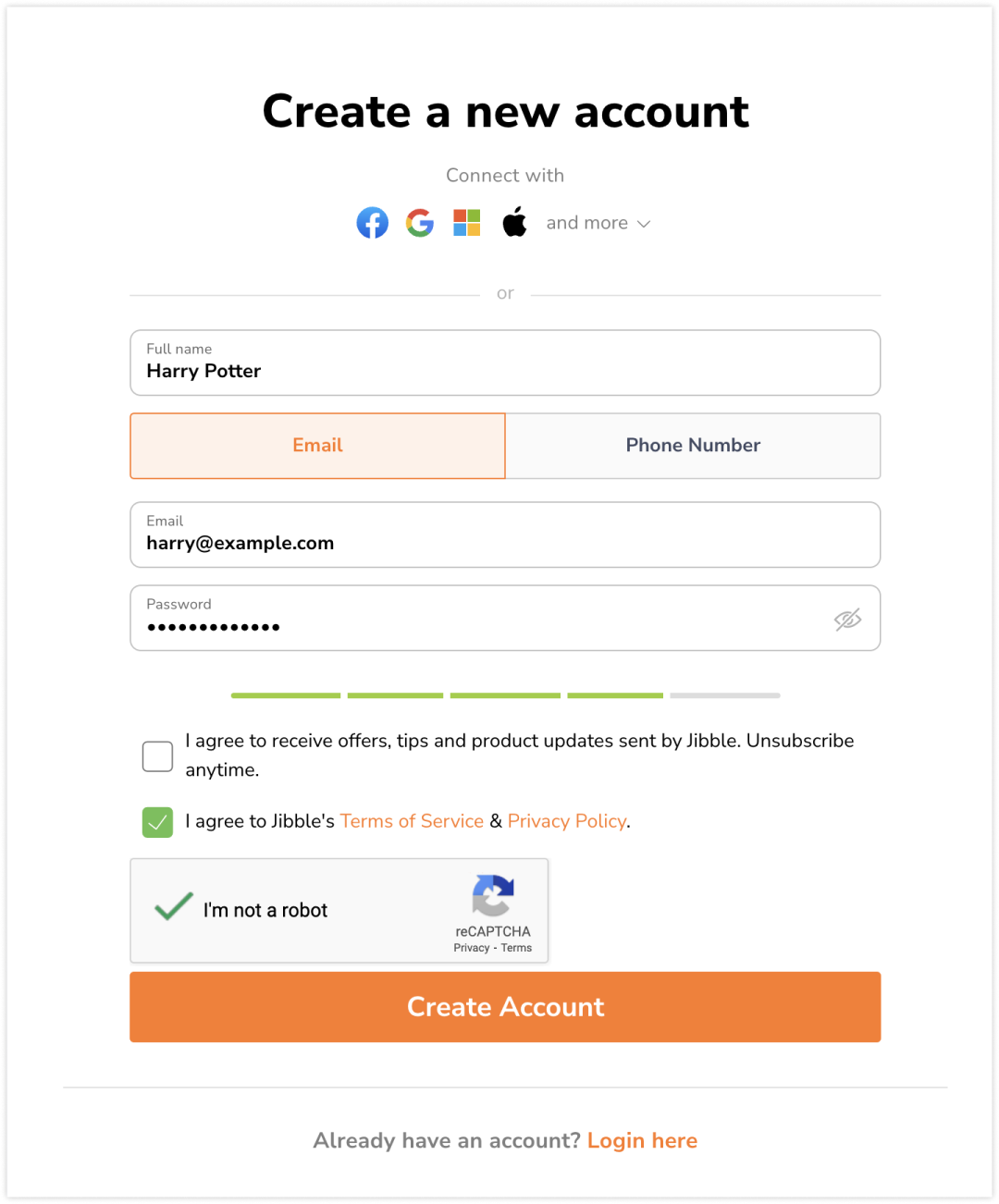Click into the Full name field

click(x=505, y=362)
